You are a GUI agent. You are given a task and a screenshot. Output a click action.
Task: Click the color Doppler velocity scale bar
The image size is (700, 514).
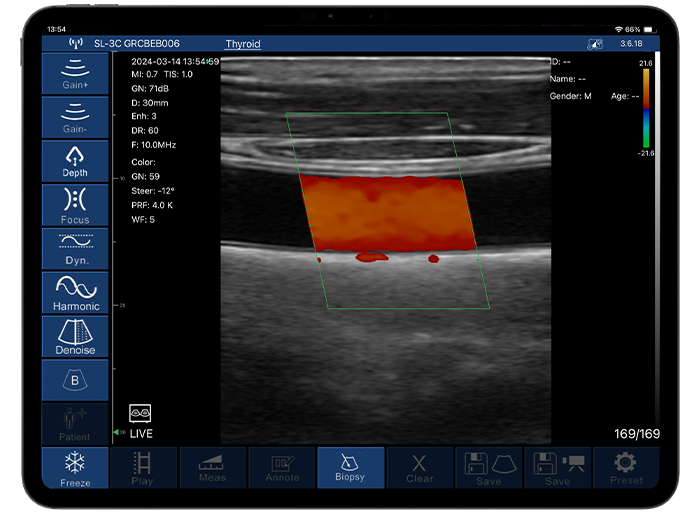(x=646, y=108)
